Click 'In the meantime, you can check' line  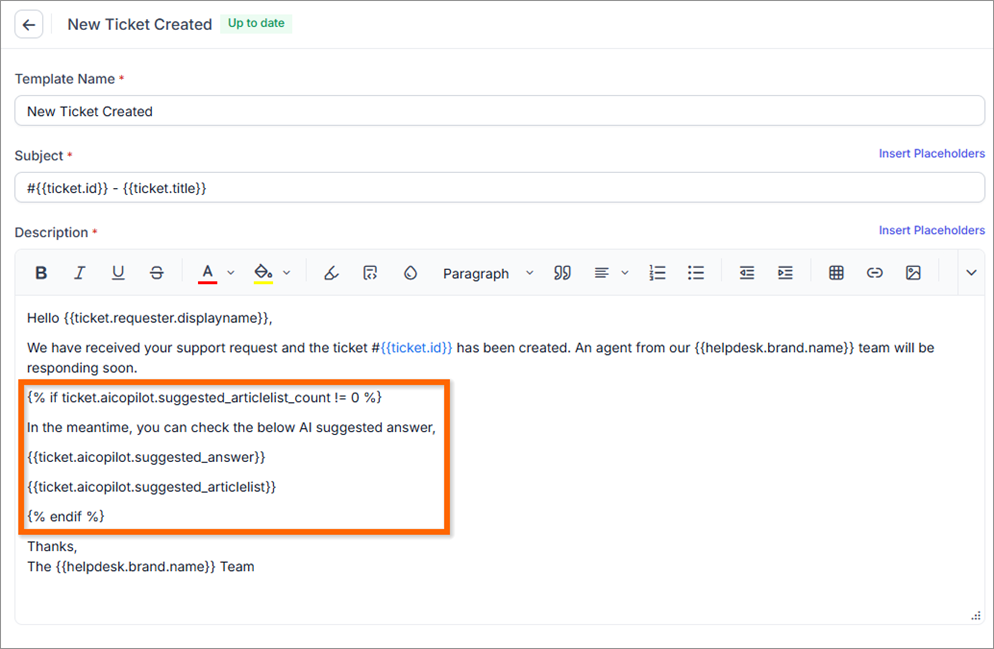tap(231, 427)
